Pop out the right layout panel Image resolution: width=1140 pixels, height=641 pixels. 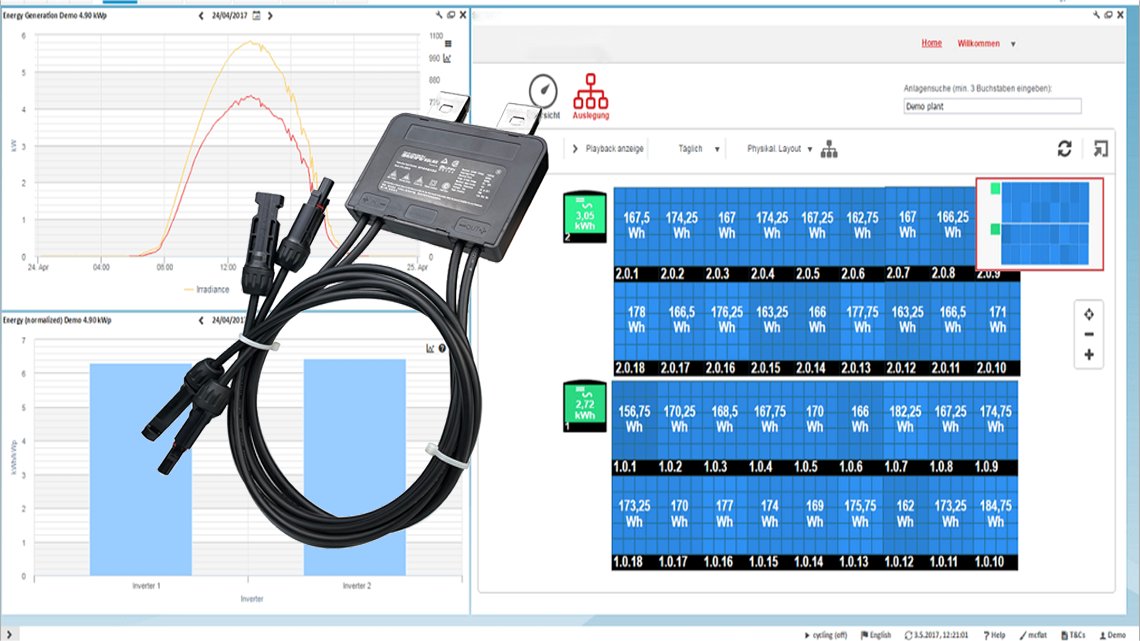coord(1108,15)
